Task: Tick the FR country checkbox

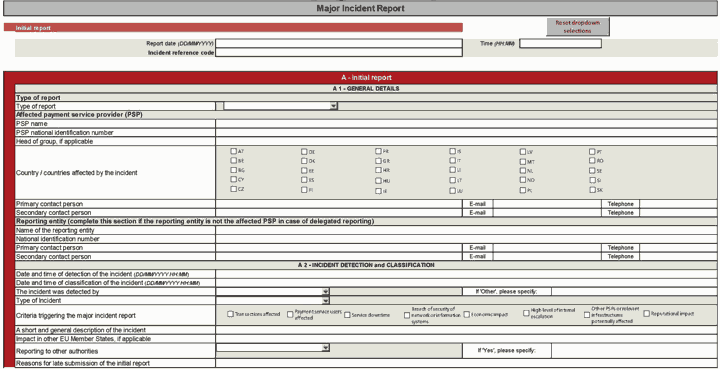Action: click(x=378, y=151)
